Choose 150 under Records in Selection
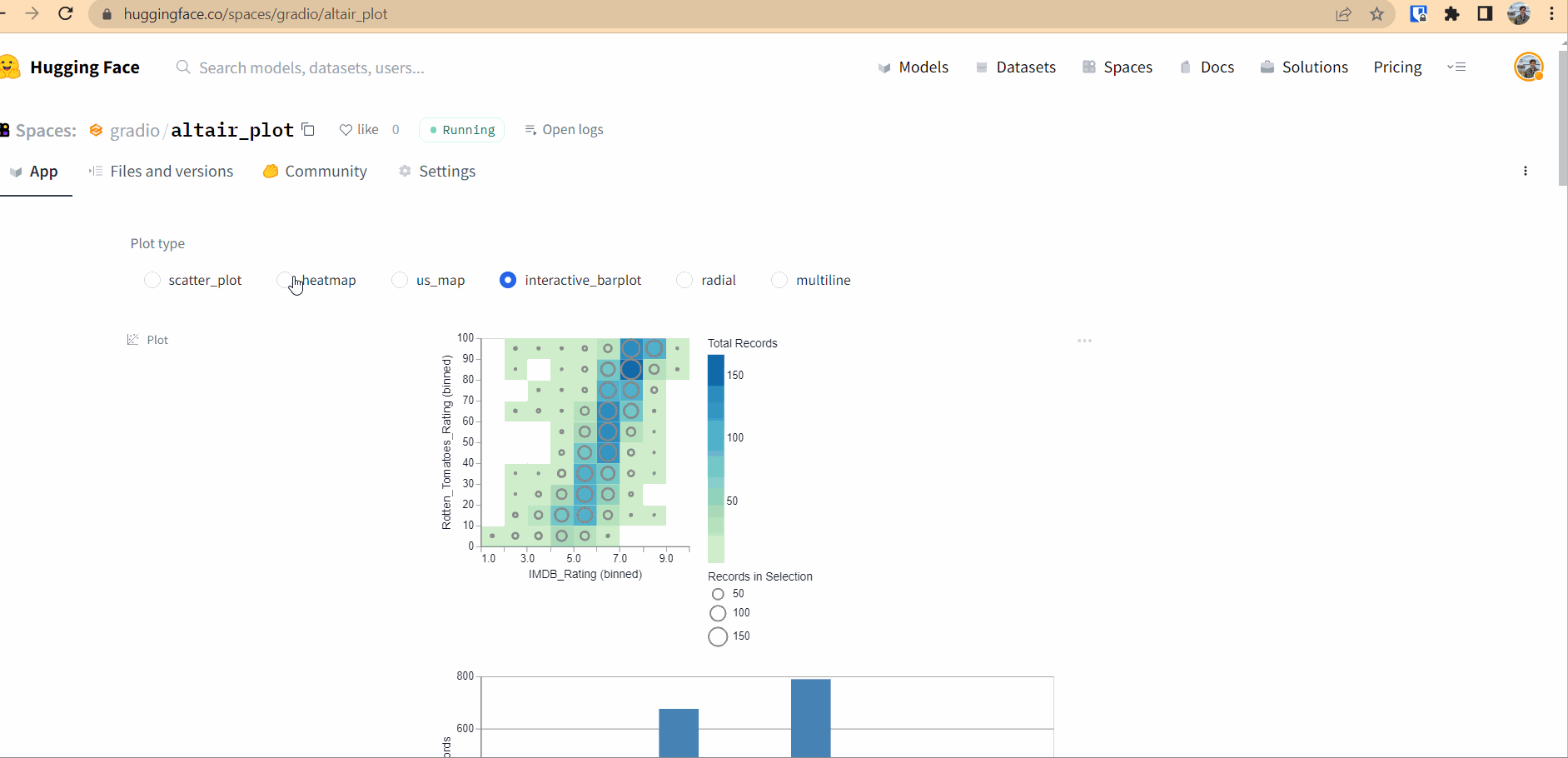 716,636
